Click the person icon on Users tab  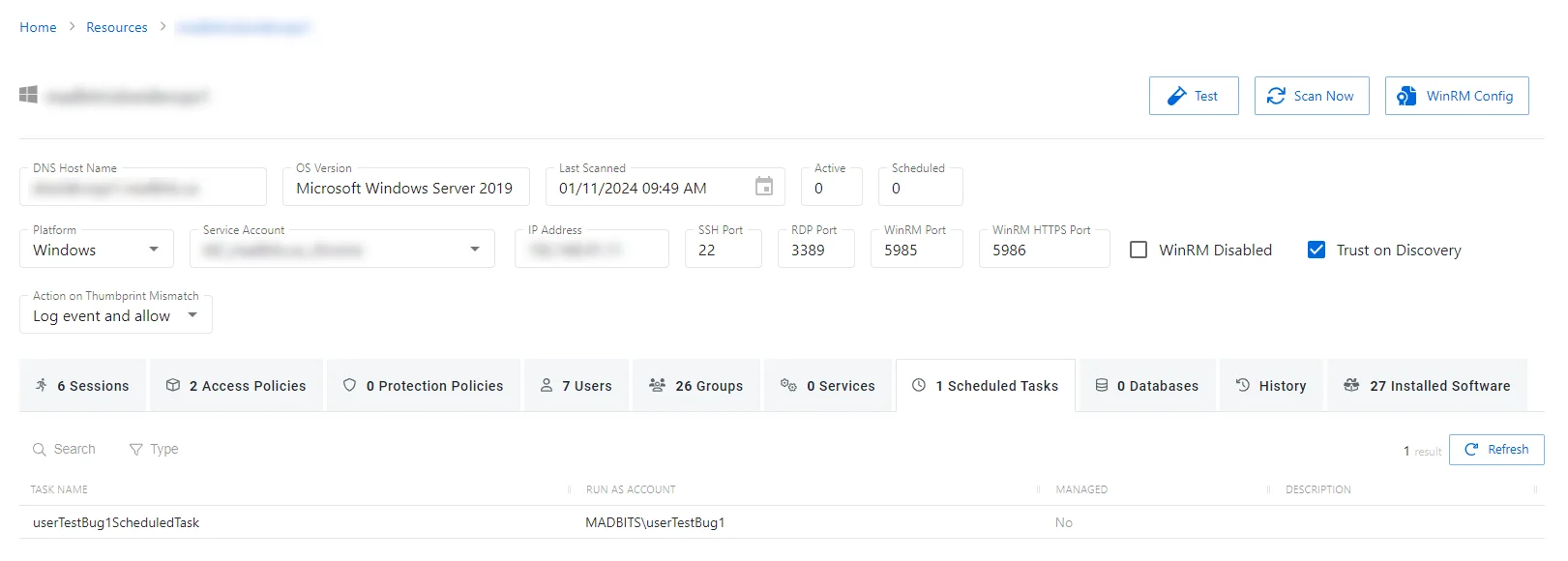[547, 385]
